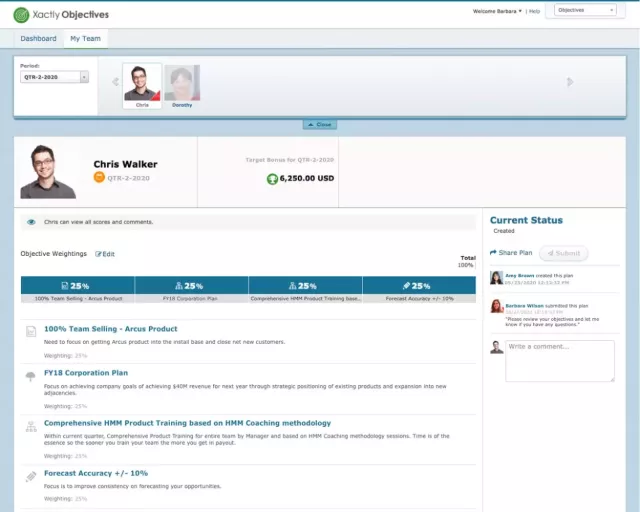Image resolution: width=640 pixels, height=512 pixels.
Task: Click the FY18 Corporation Plan objective icon
Action: tap(31, 376)
